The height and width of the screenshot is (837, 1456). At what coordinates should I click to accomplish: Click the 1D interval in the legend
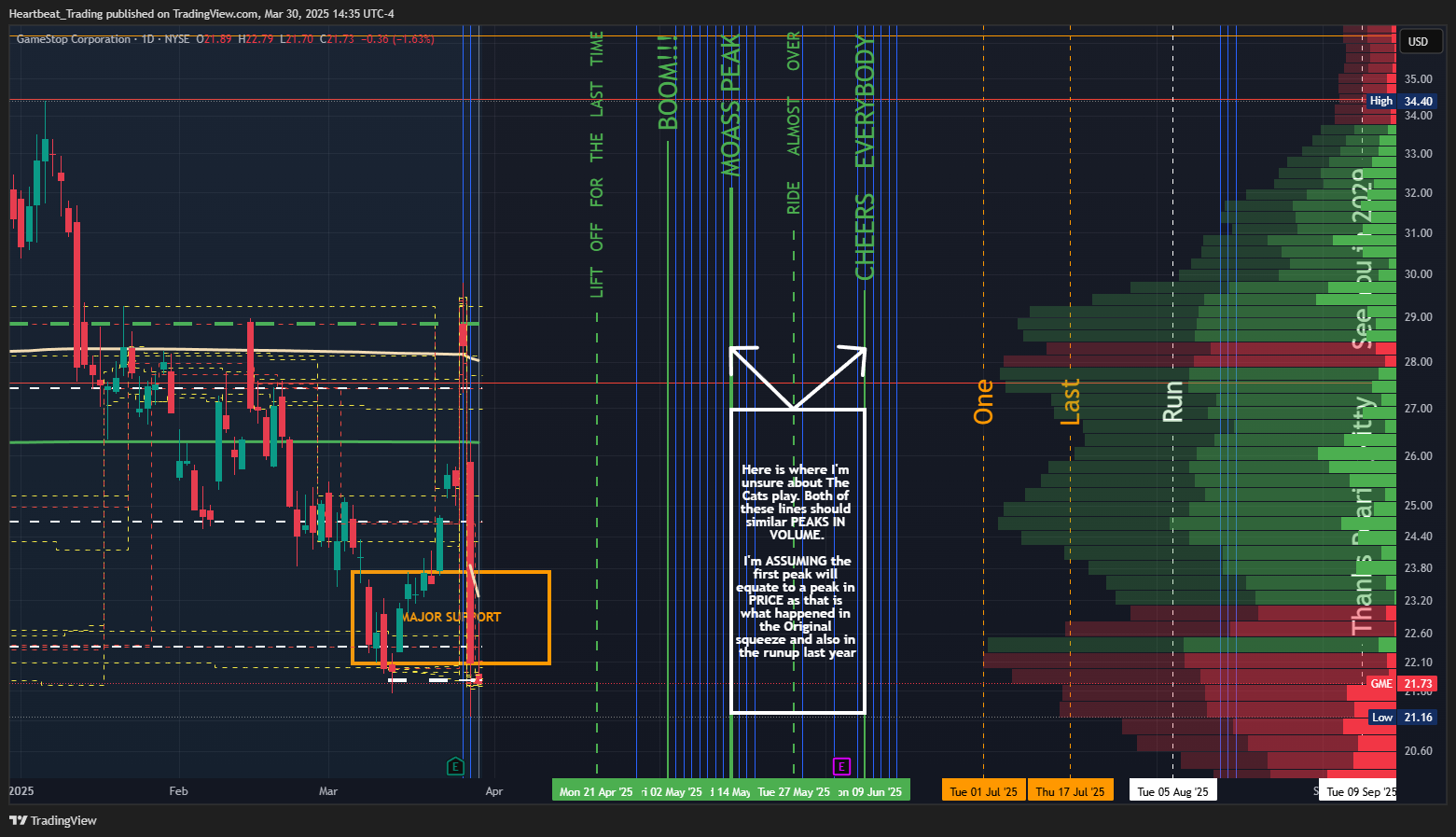click(x=148, y=39)
